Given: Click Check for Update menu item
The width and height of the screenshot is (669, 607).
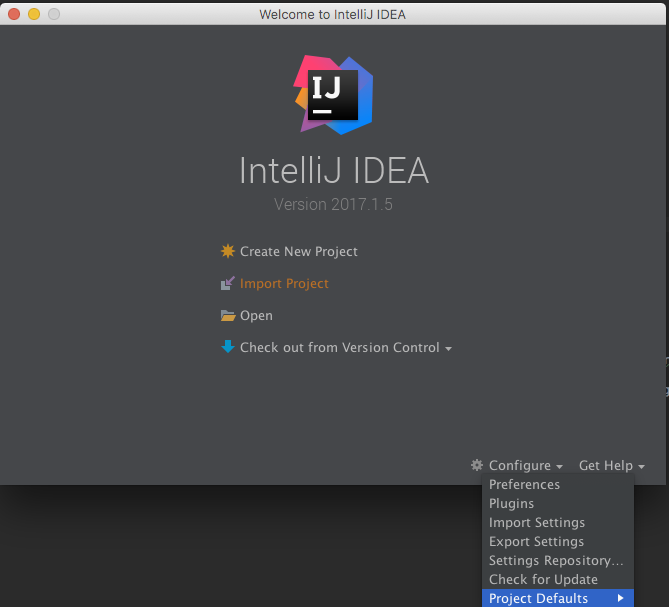Looking at the screenshot, I should [x=543, y=579].
